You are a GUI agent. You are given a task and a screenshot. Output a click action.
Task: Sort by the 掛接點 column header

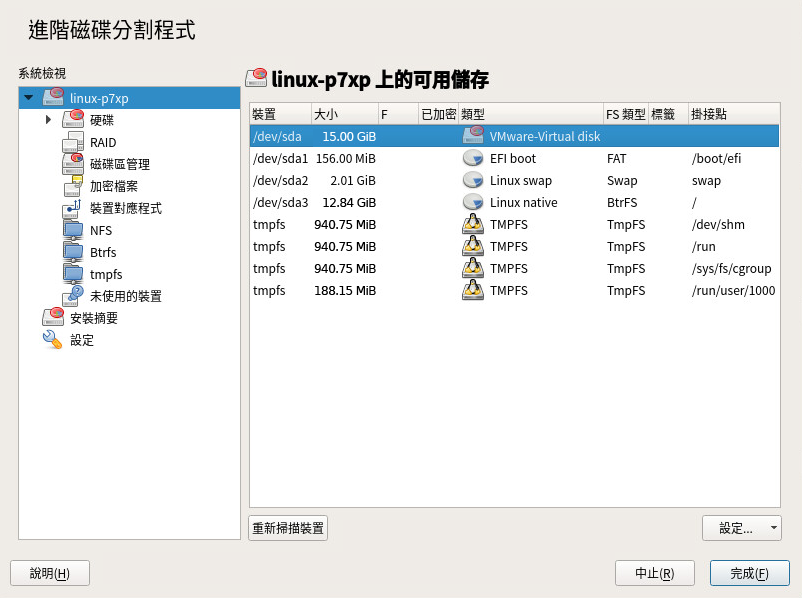pos(734,114)
